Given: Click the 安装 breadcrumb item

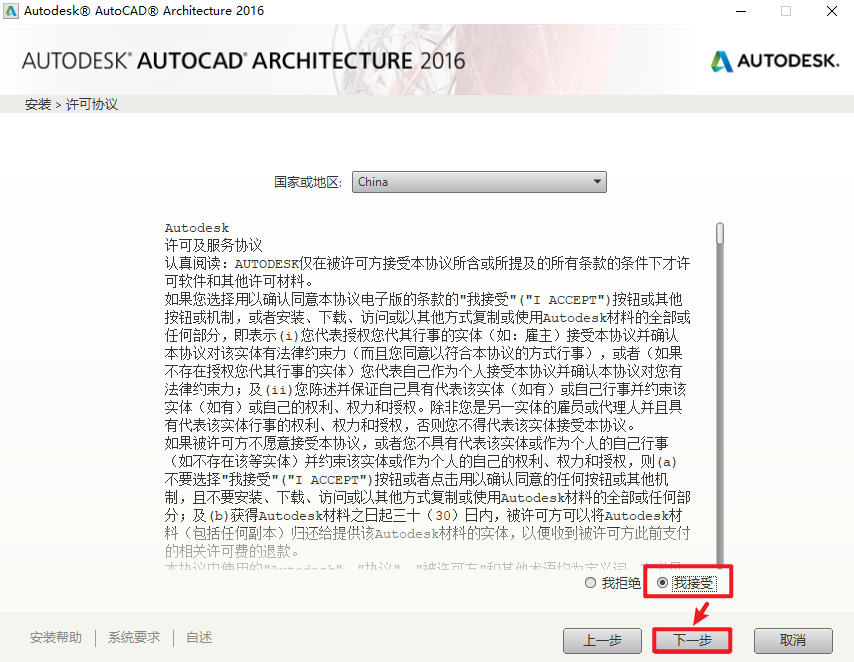Looking at the screenshot, I should coord(38,104).
